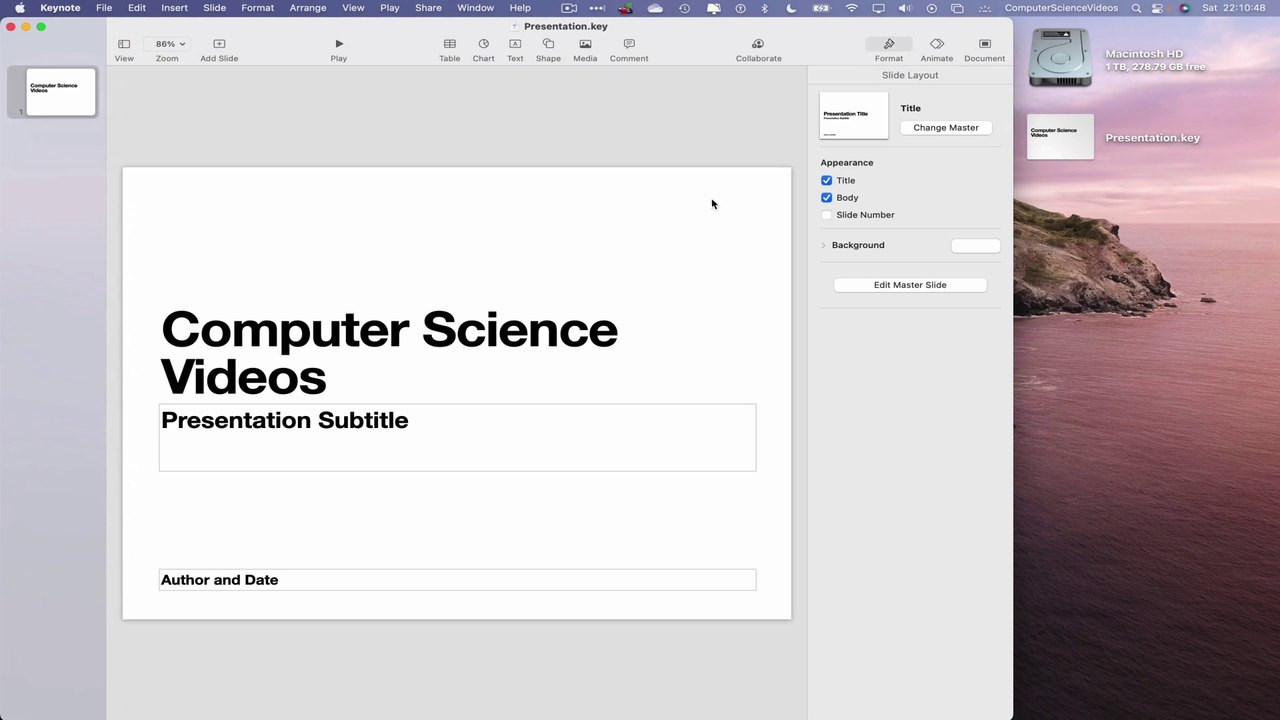Select Macintosh HD drive icon on desktop

[1060, 57]
